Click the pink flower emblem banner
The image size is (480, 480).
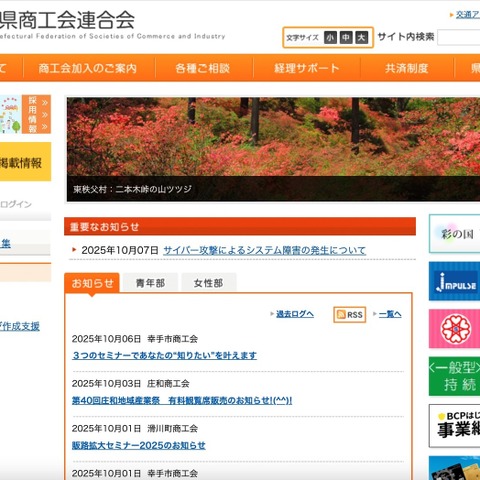click(454, 329)
